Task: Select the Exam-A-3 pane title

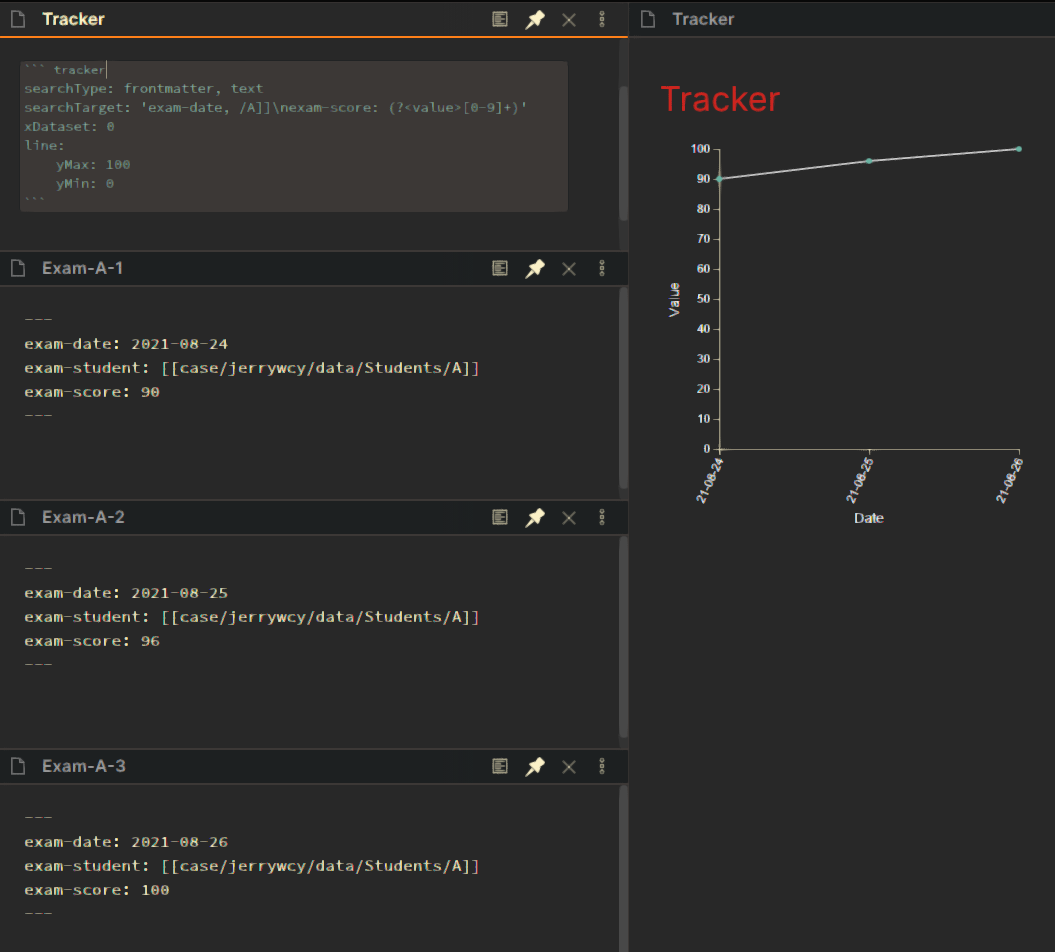Action: 83,766
